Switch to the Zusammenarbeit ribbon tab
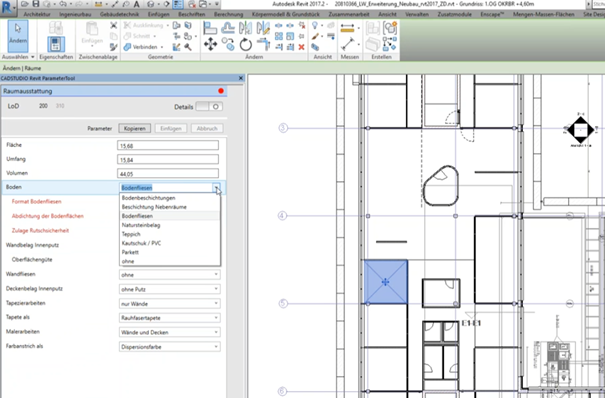The width and height of the screenshot is (605, 398). tap(349, 14)
